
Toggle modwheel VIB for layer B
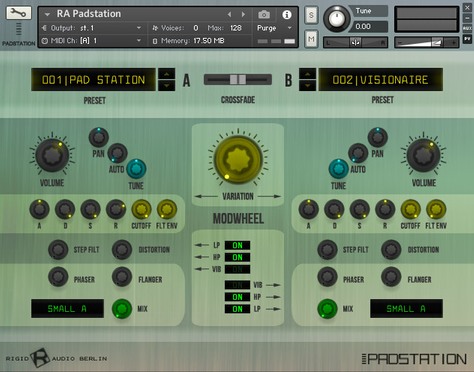[237, 285]
